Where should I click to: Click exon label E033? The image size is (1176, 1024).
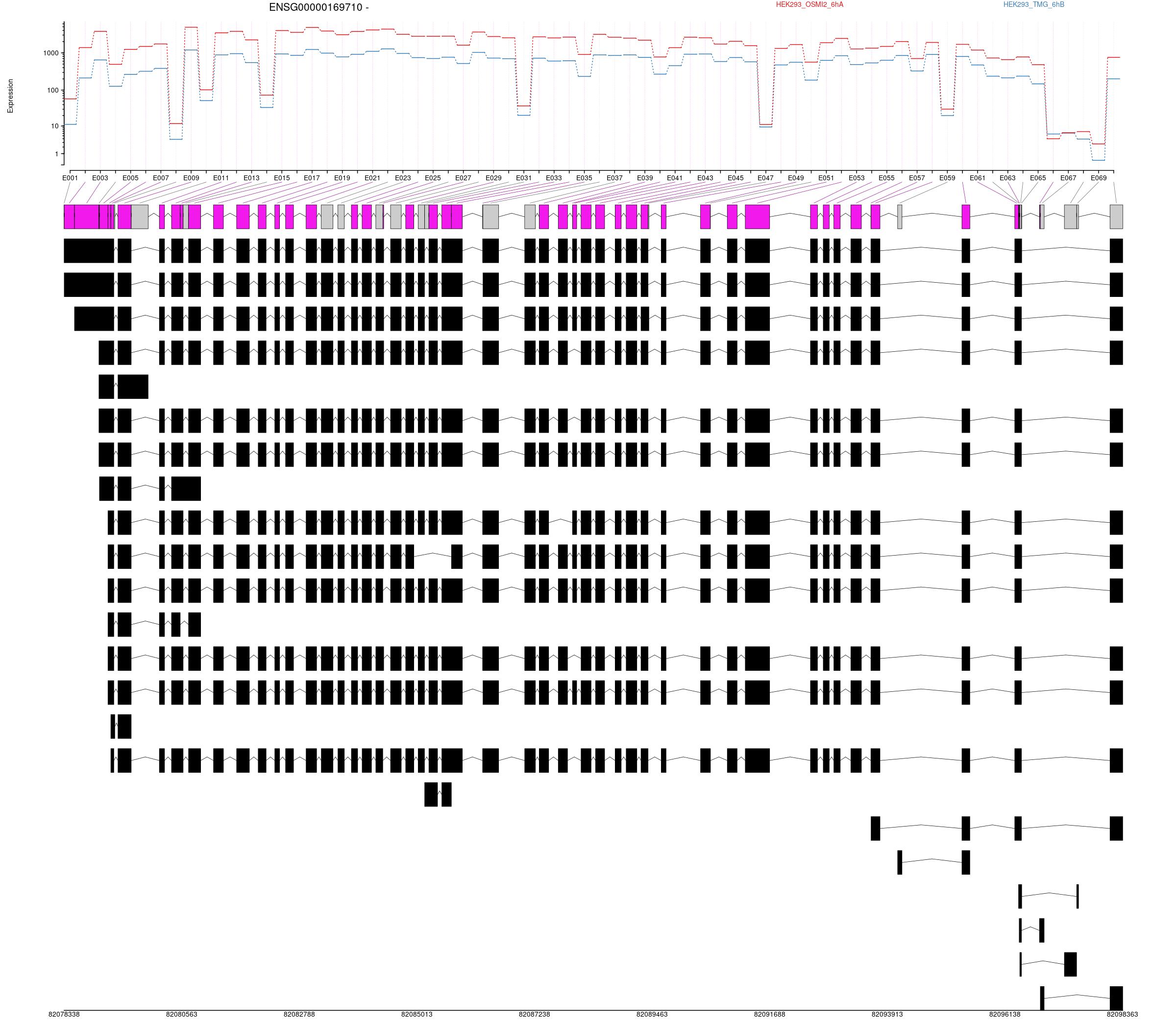pyautogui.click(x=554, y=178)
